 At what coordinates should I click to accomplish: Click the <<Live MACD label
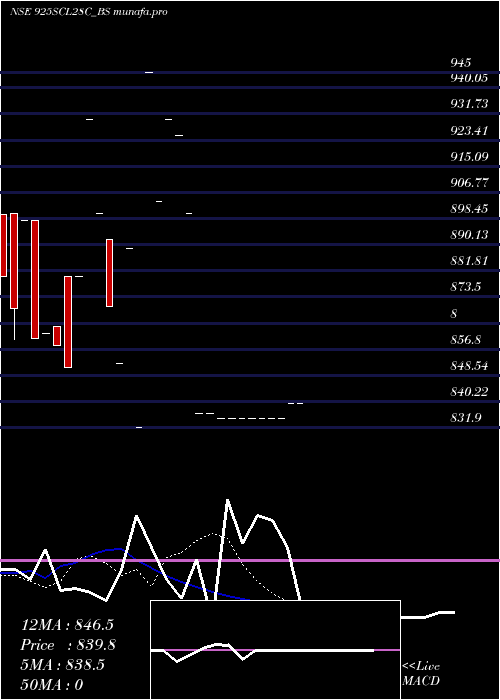pyautogui.click(x=421, y=674)
